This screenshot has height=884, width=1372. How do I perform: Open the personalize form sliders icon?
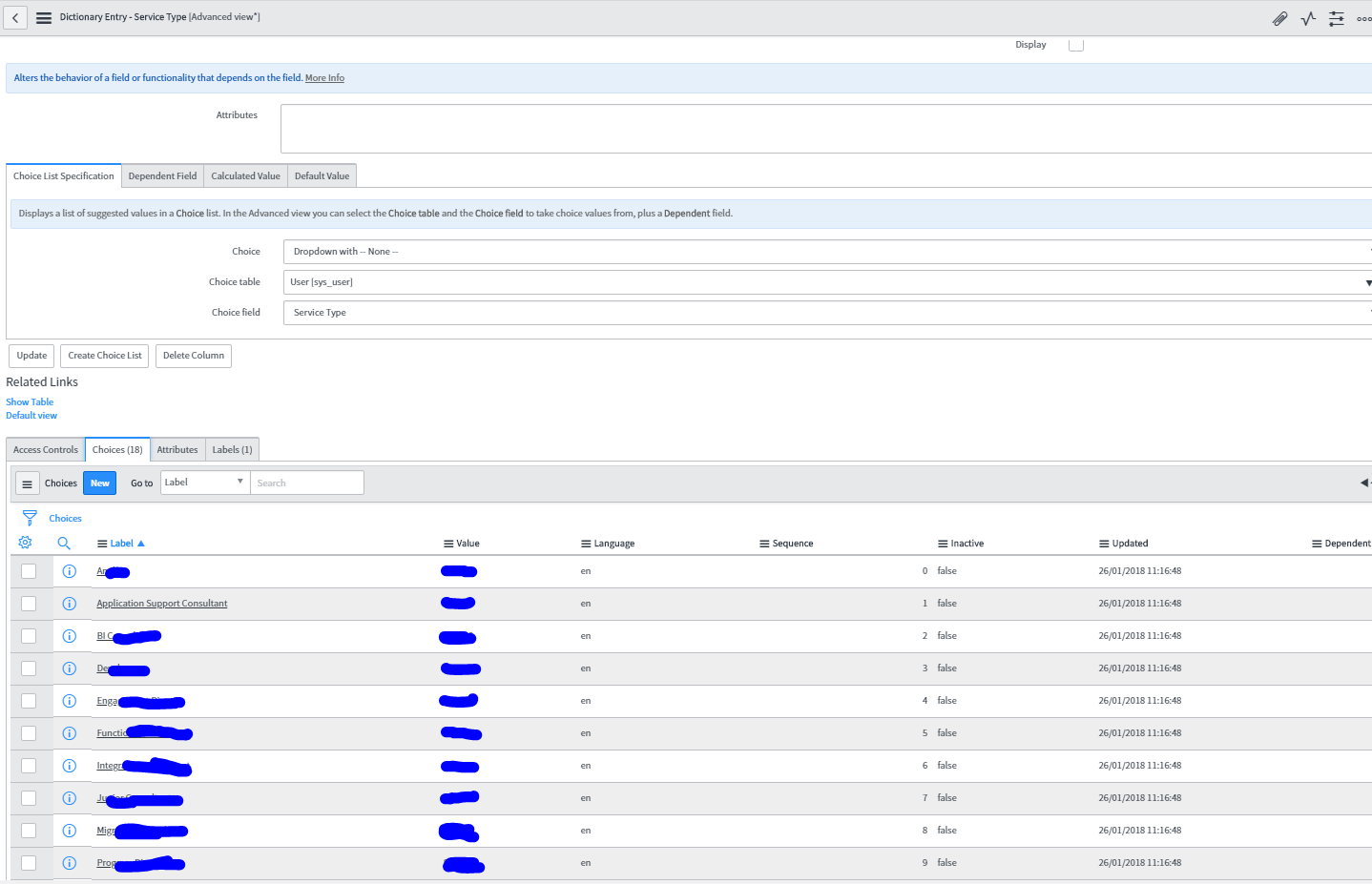pos(1337,18)
